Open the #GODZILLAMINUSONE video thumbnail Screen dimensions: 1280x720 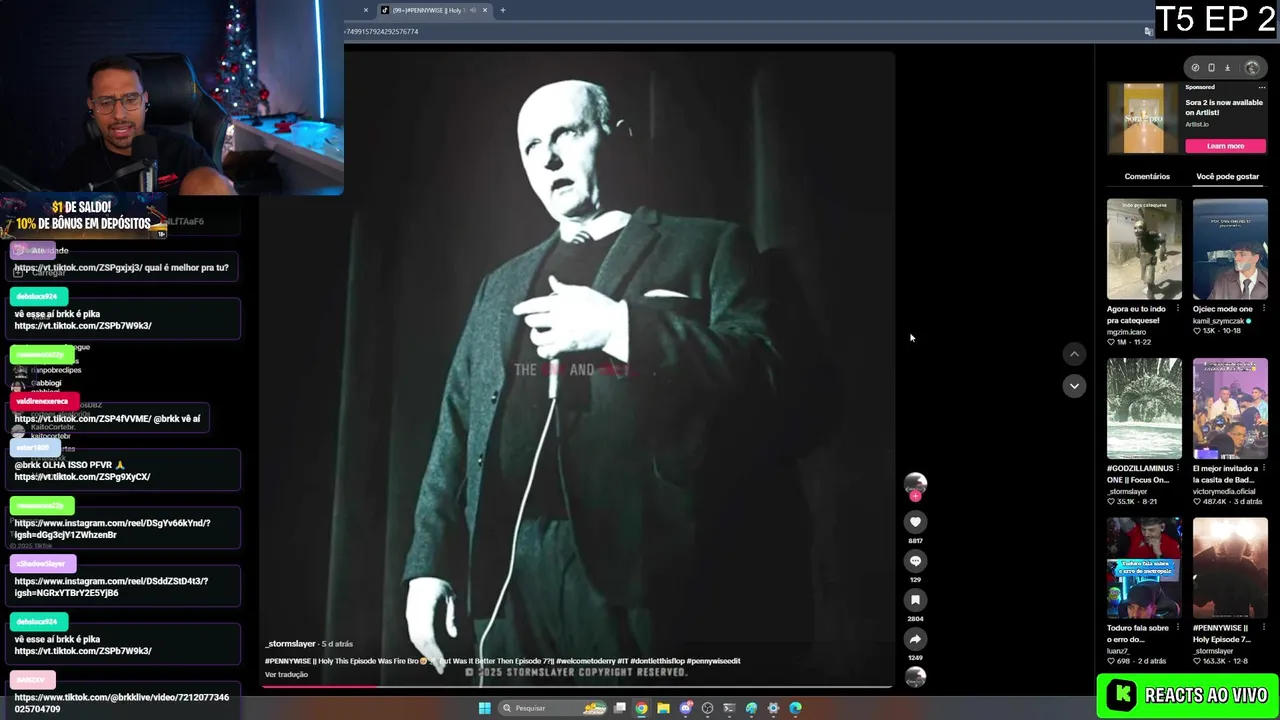(x=1144, y=409)
